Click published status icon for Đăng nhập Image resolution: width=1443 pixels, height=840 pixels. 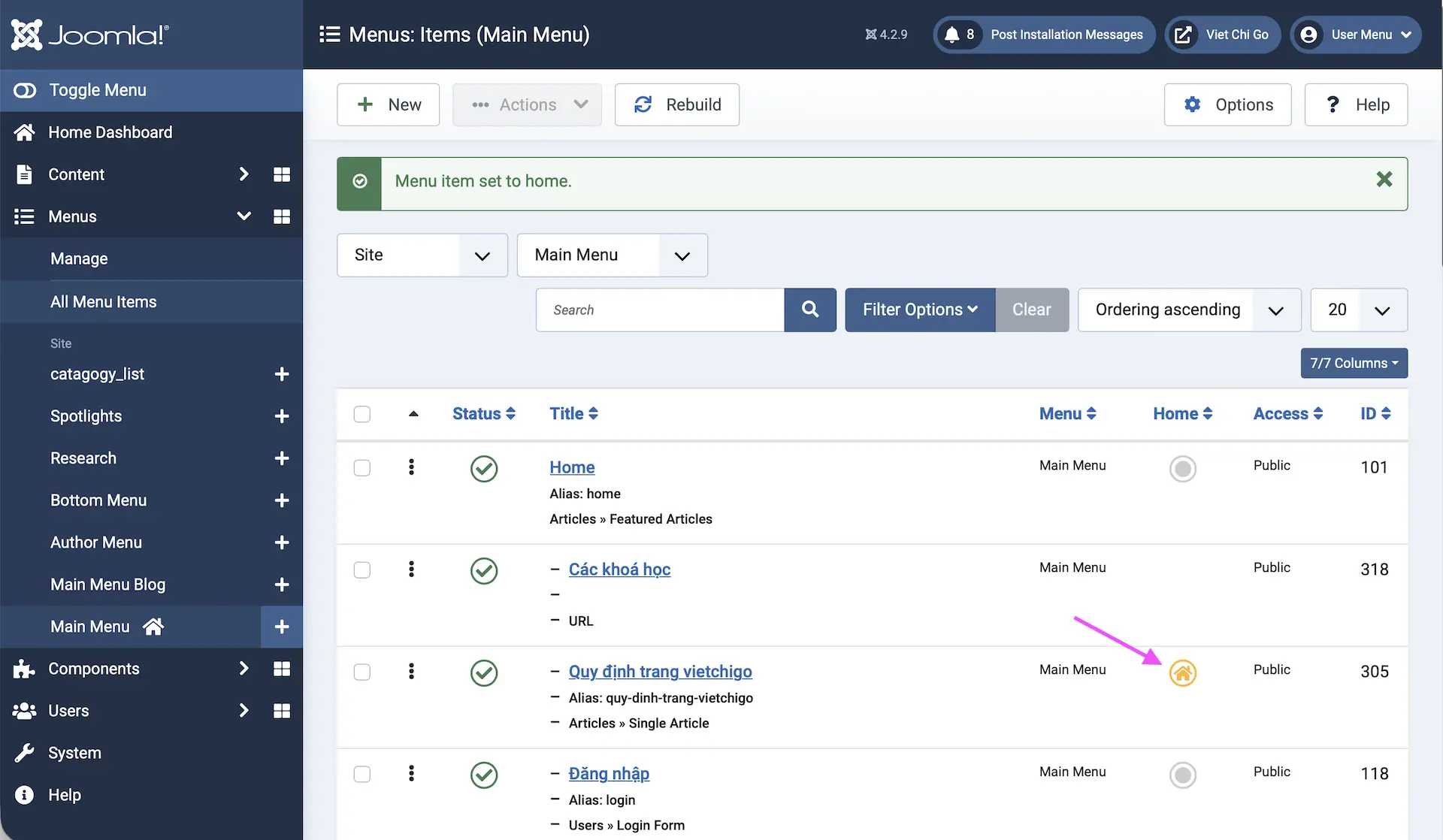coord(484,775)
